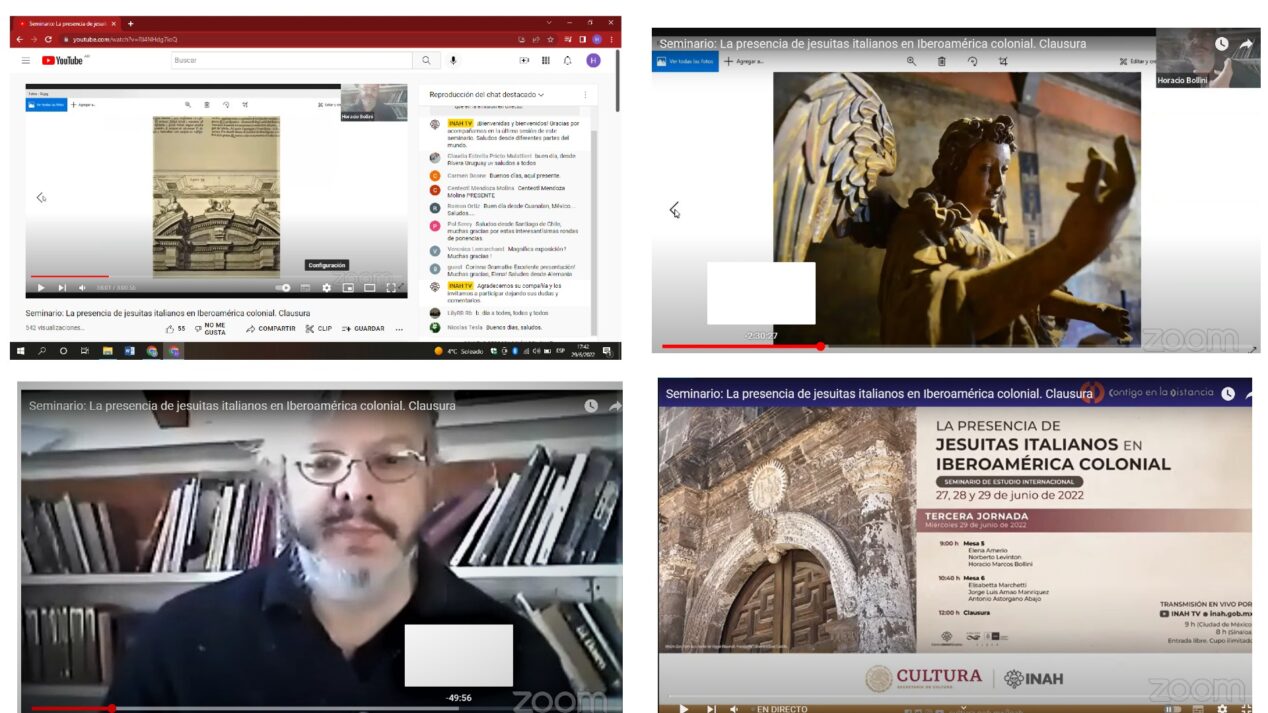The height and width of the screenshot is (713, 1268).
Task: Expand 'Reproducción del chat destacado' dropdown
Action: pos(487,95)
